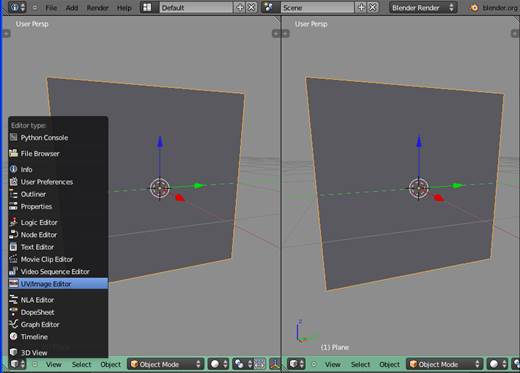Click the Timeline clock icon in the list
Viewport: 520px width, 373px height.
13,336
